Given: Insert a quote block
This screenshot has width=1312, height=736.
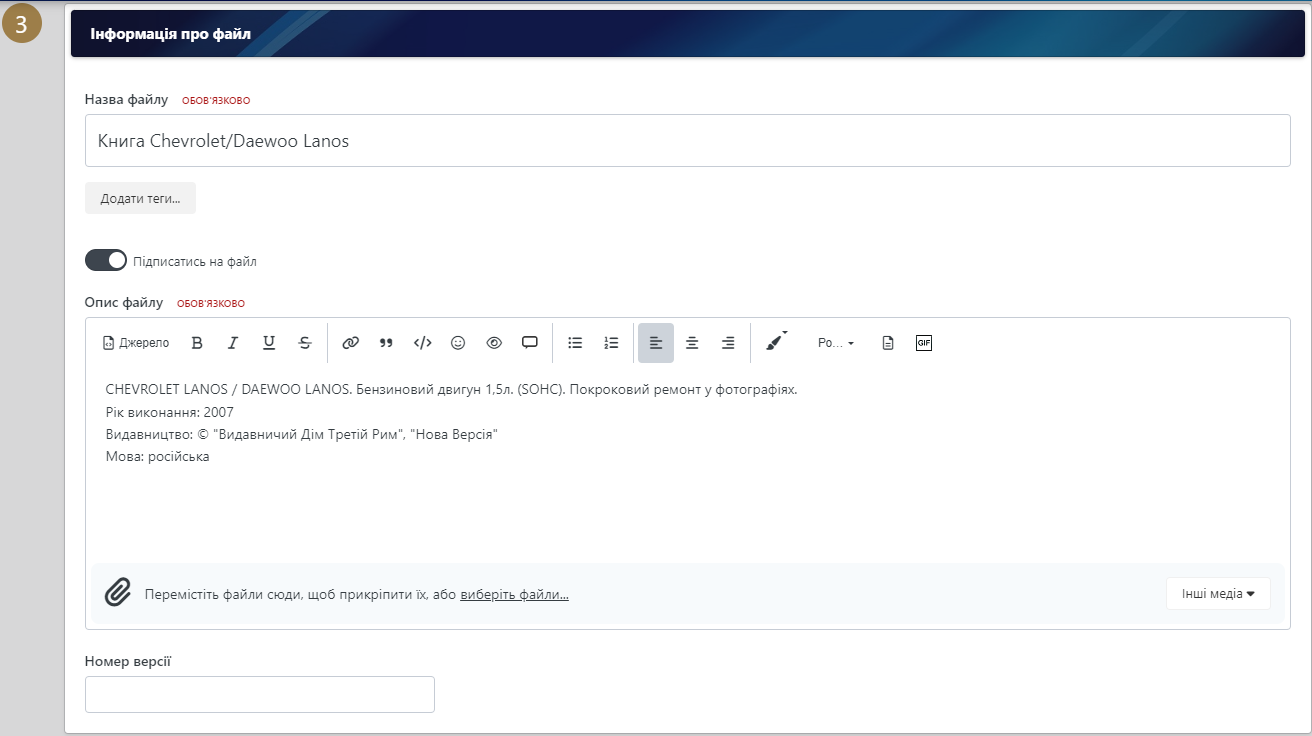Looking at the screenshot, I should click(386, 343).
